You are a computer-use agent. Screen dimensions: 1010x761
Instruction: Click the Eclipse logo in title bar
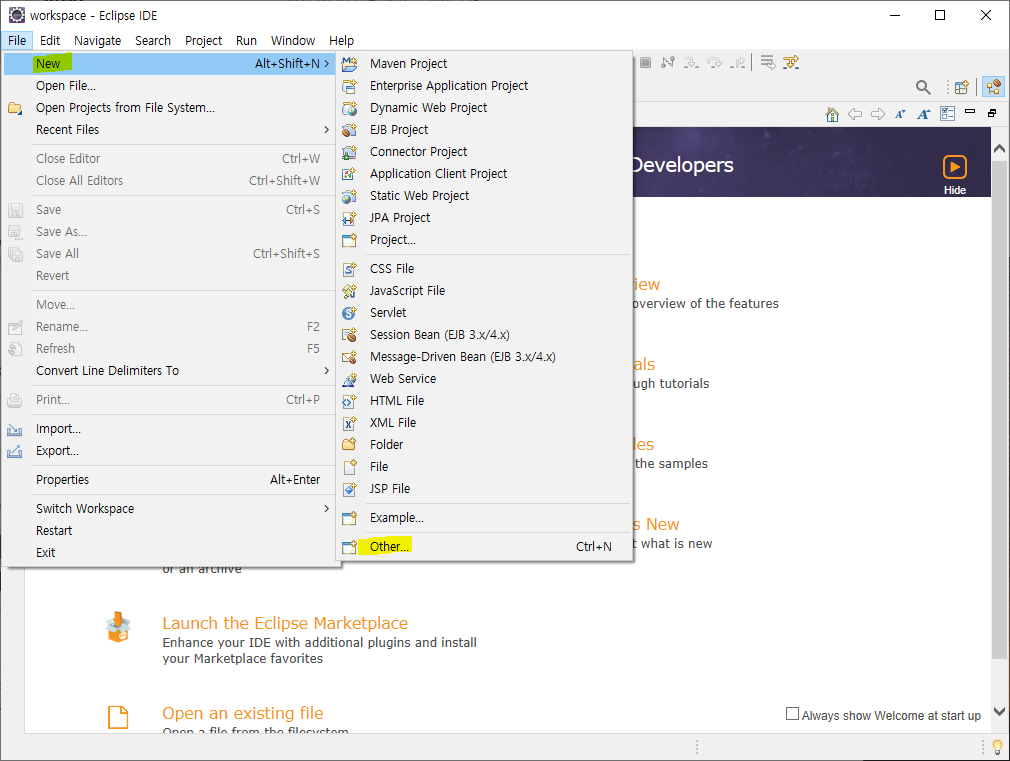(x=17, y=15)
